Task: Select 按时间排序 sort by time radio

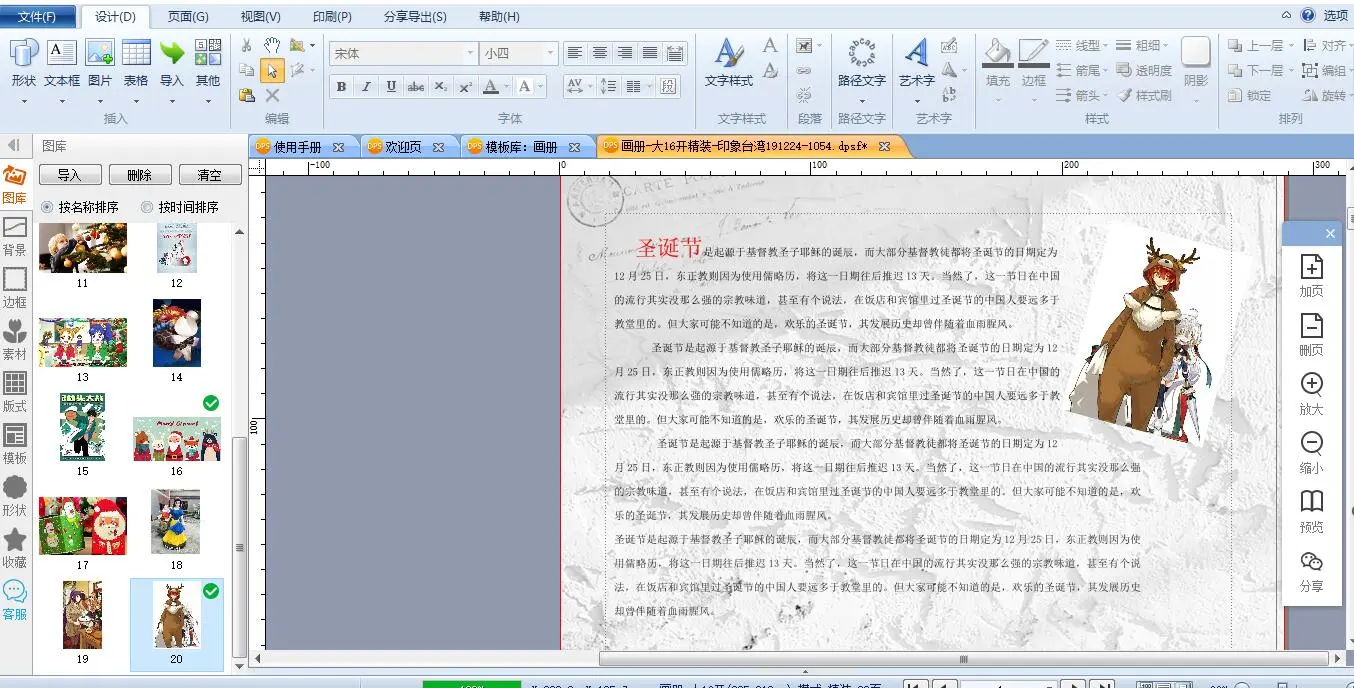Action: click(148, 207)
